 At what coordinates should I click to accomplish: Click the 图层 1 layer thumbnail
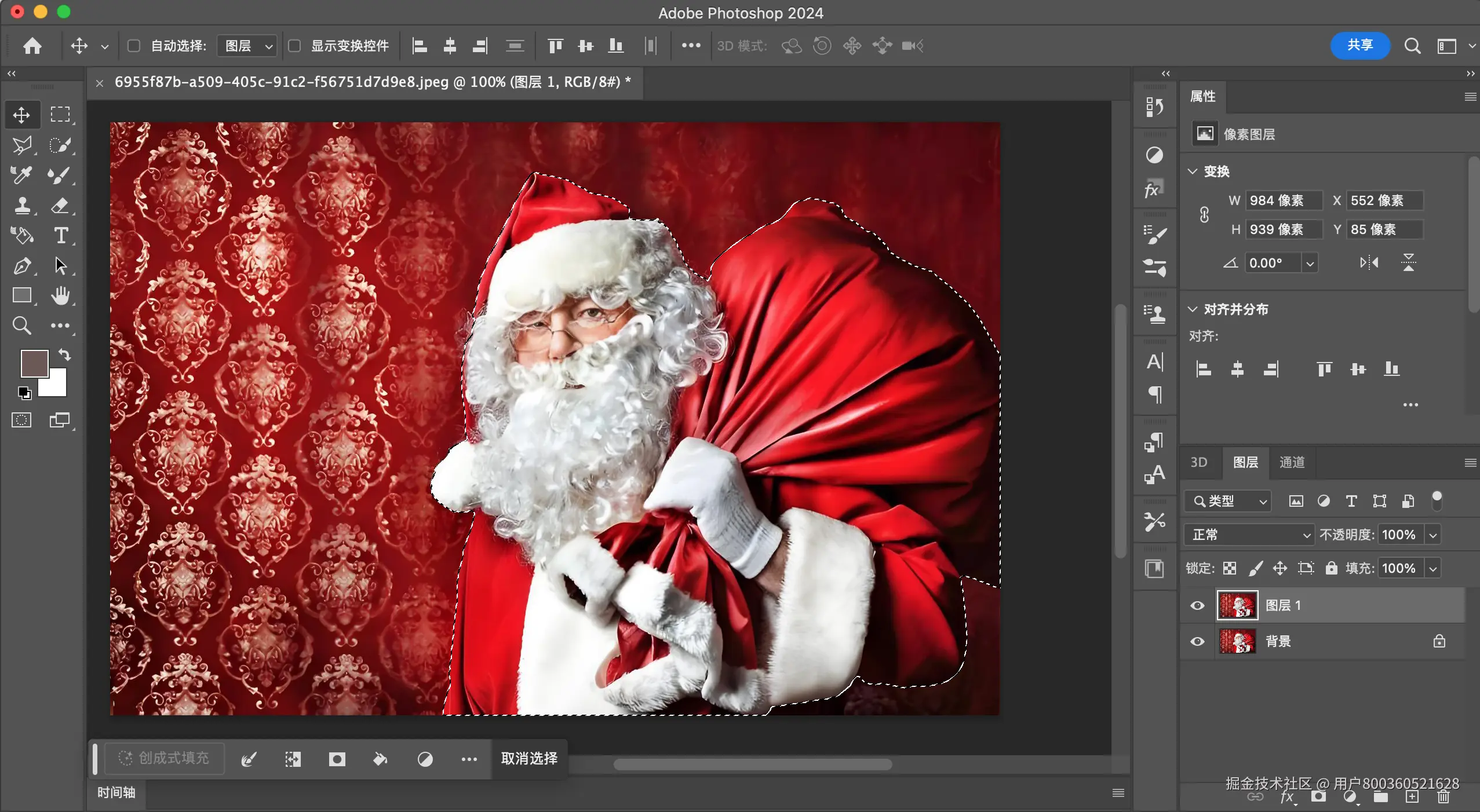click(1238, 605)
